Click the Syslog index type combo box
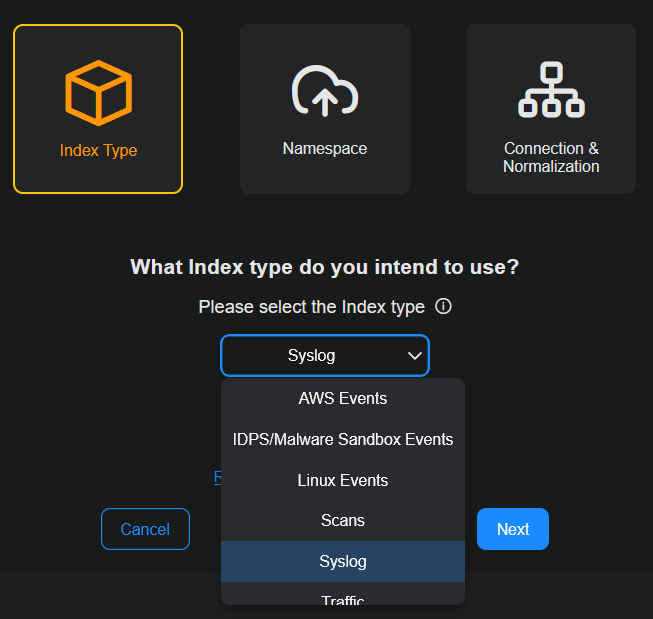The height and width of the screenshot is (619, 653). click(x=312, y=356)
